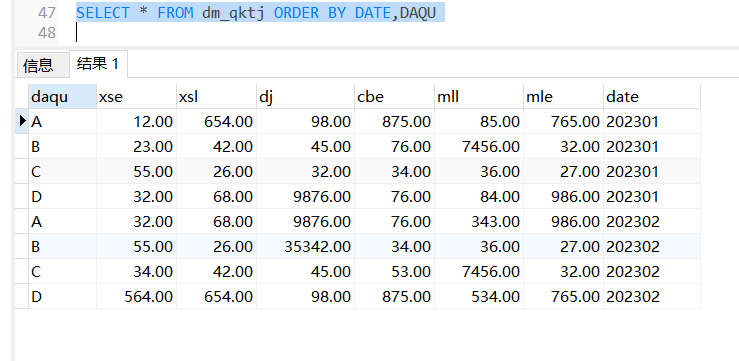Click the mle column header
Image resolution: width=739 pixels, height=361 pixels.
pyautogui.click(x=563, y=97)
